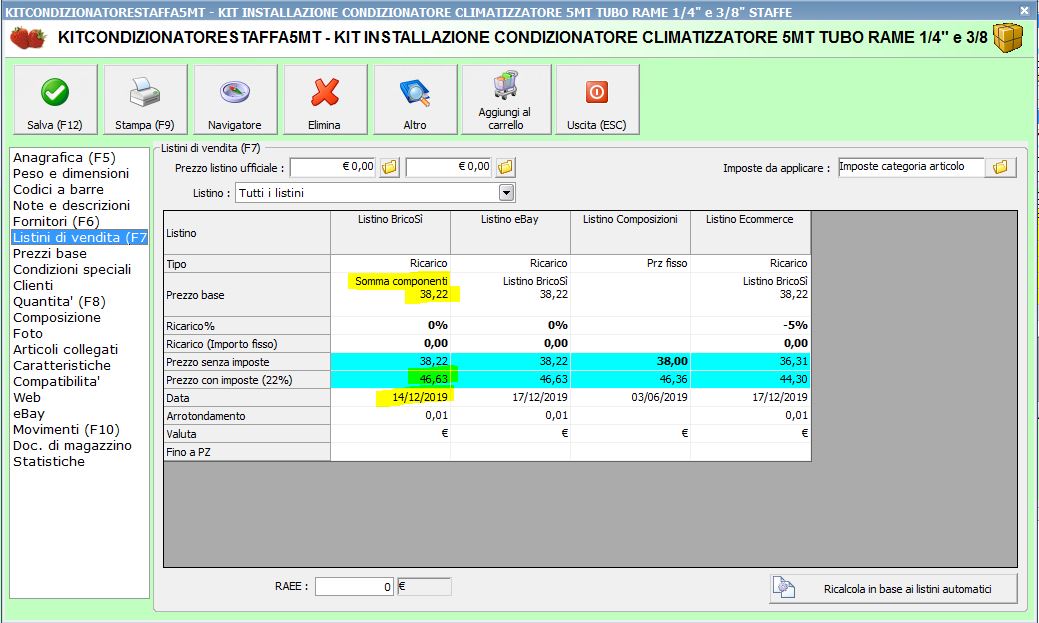1039x623 pixels.
Task: Click the Imposte categoria articolo field
Action: pyautogui.click(x=911, y=167)
